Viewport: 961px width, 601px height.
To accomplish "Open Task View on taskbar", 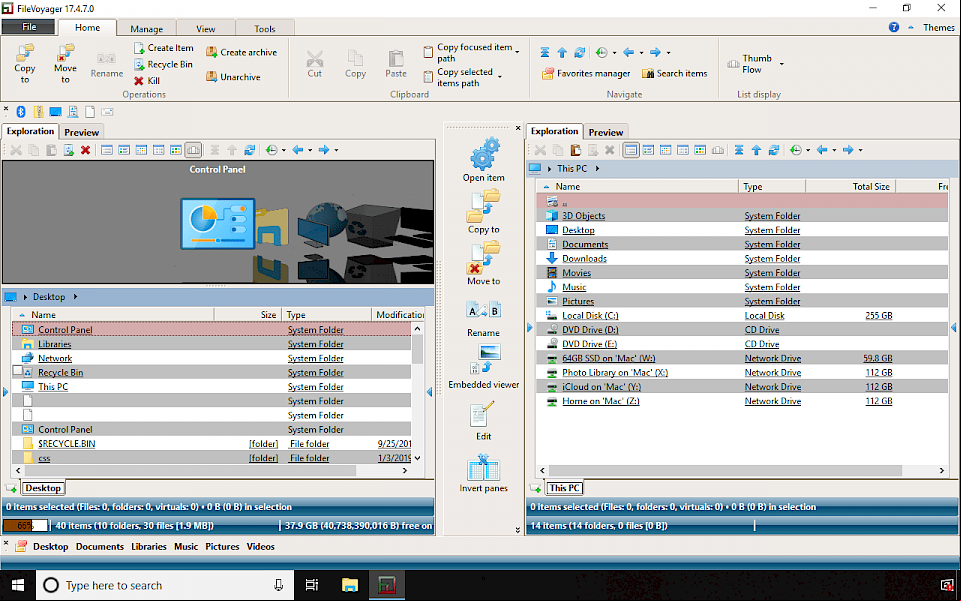I will [x=312, y=585].
